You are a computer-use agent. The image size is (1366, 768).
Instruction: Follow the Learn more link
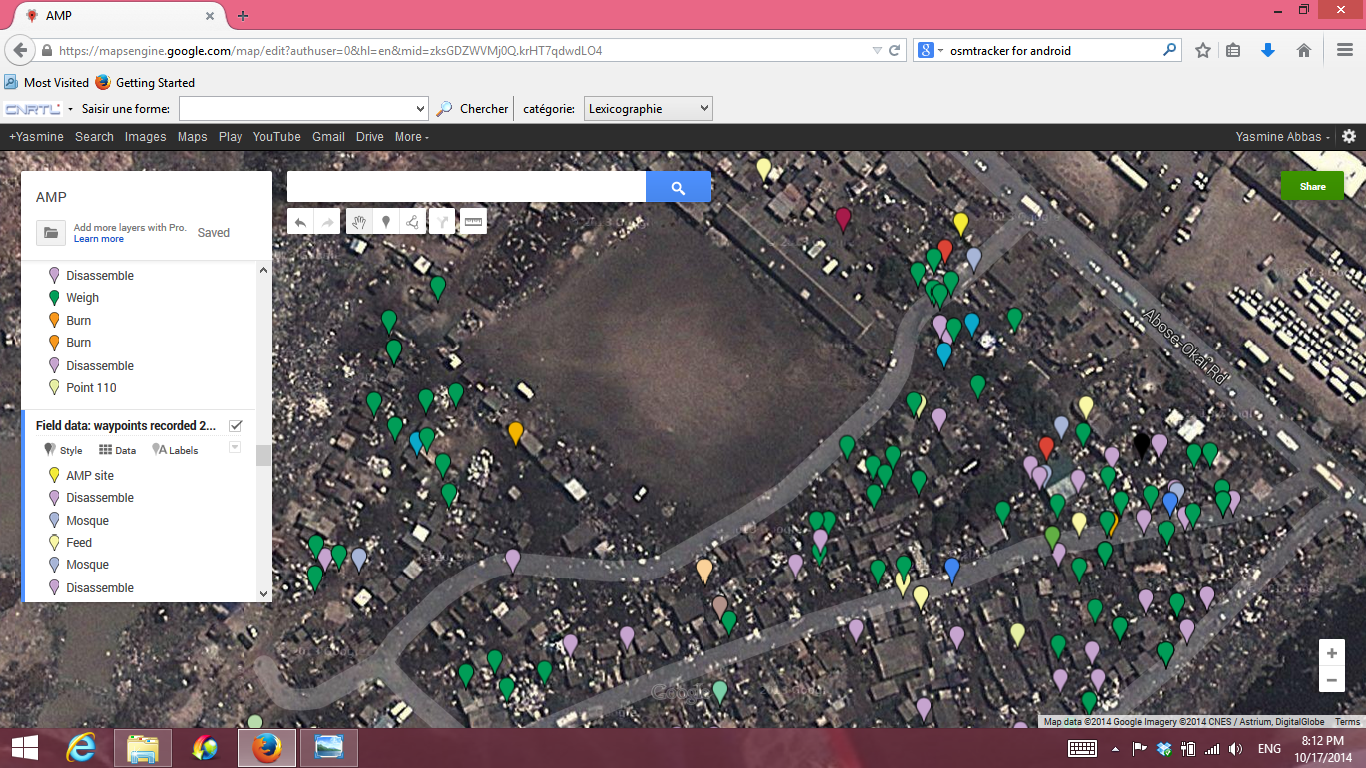click(99, 239)
